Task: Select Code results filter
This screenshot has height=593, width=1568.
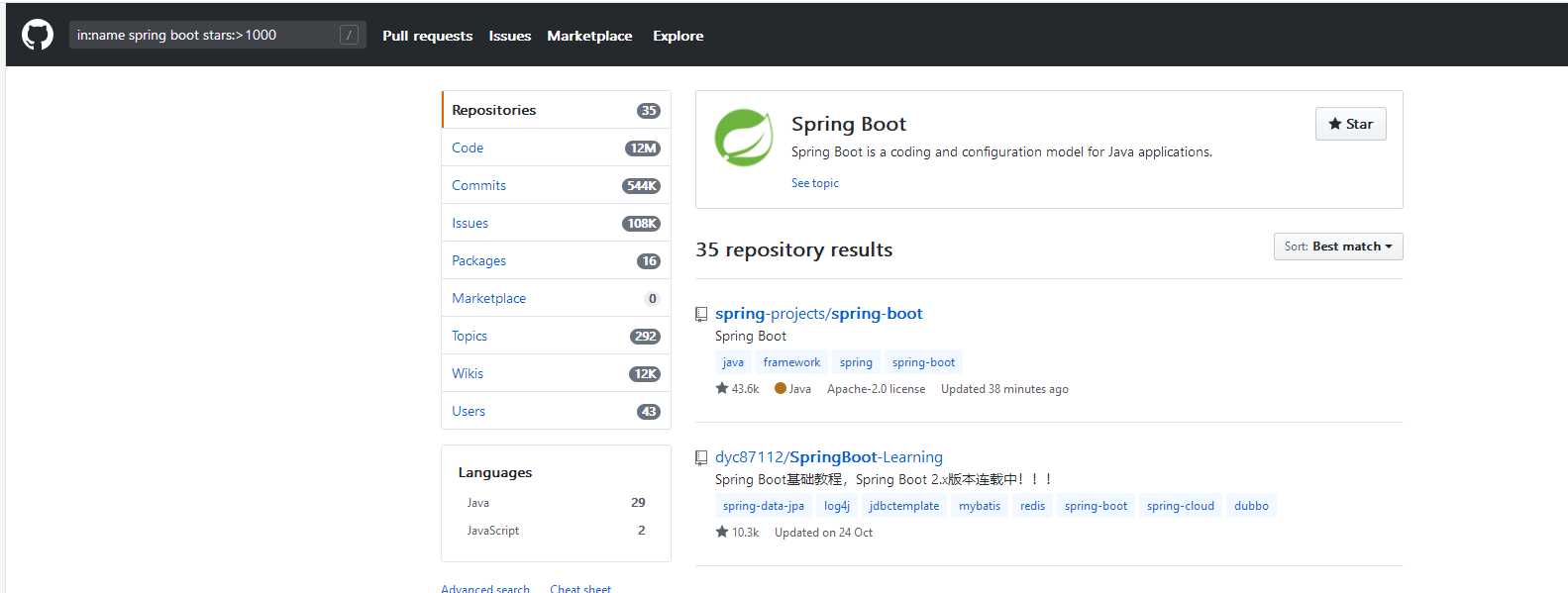Action: coord(556,148)
